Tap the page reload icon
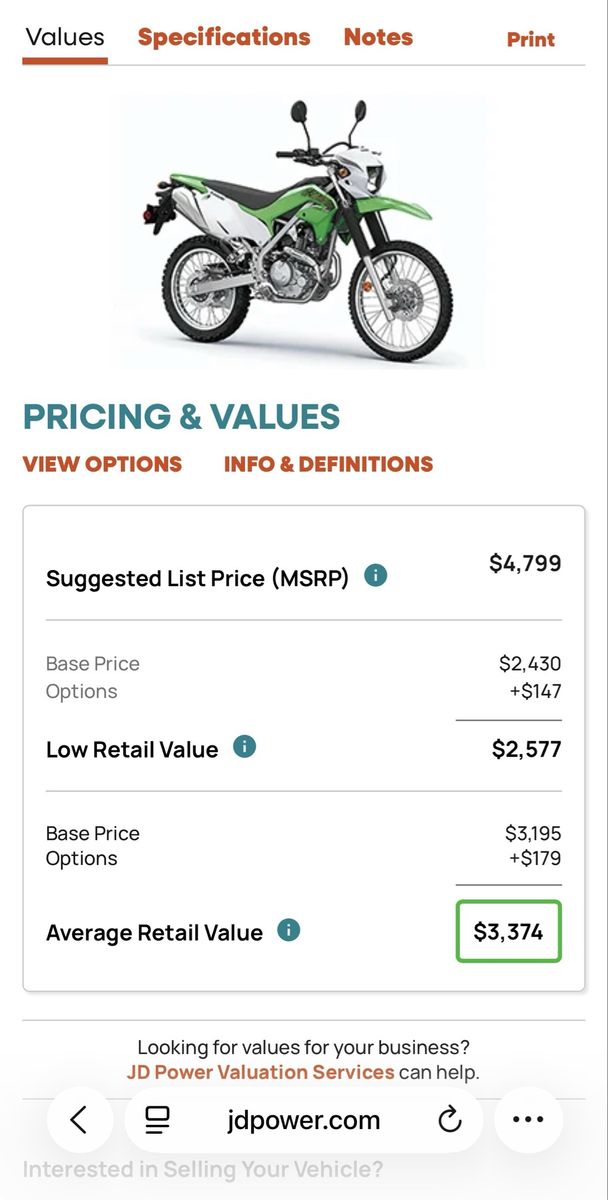608x1200 pixels. [450, 1120]
